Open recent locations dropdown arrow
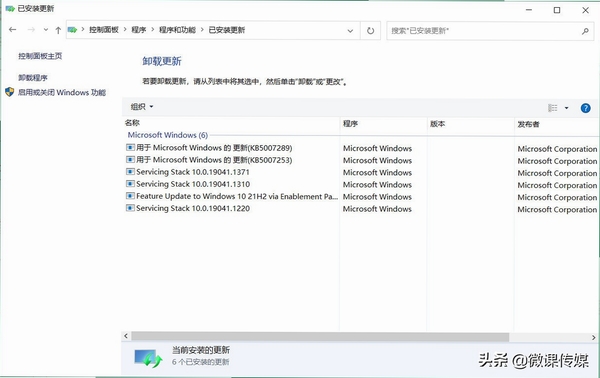 46,30
